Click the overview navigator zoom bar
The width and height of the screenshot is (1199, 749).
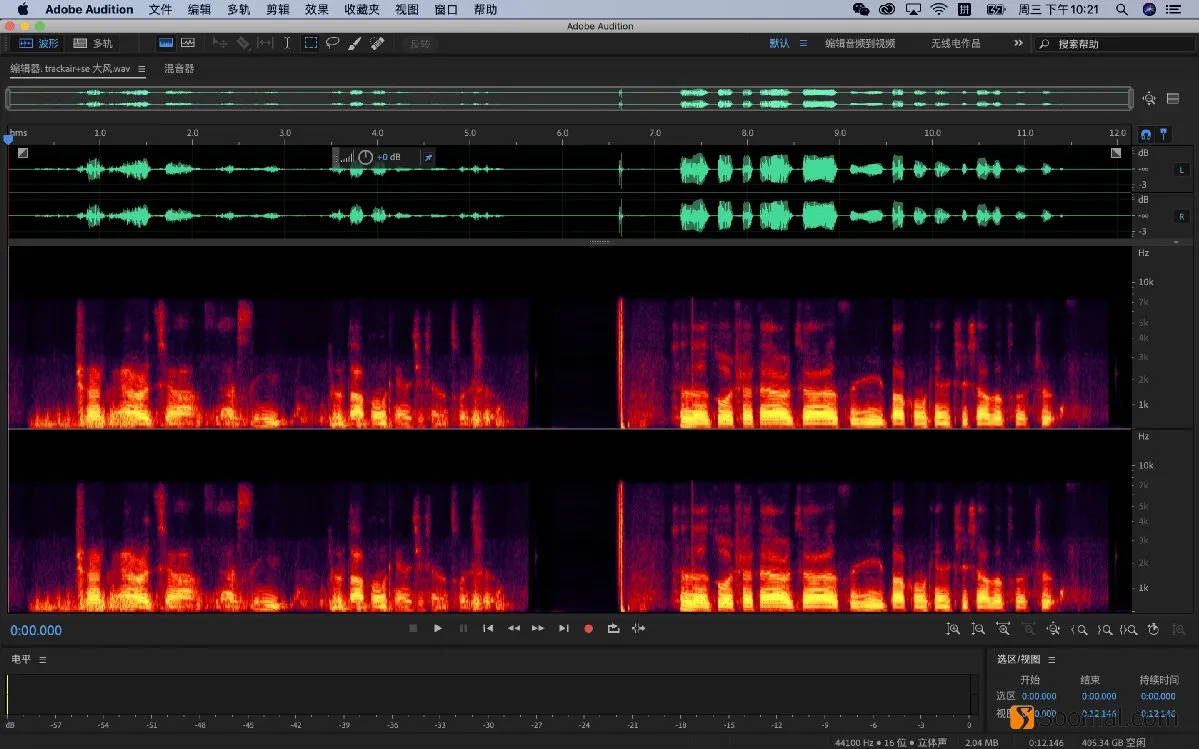tap(569, 98)
